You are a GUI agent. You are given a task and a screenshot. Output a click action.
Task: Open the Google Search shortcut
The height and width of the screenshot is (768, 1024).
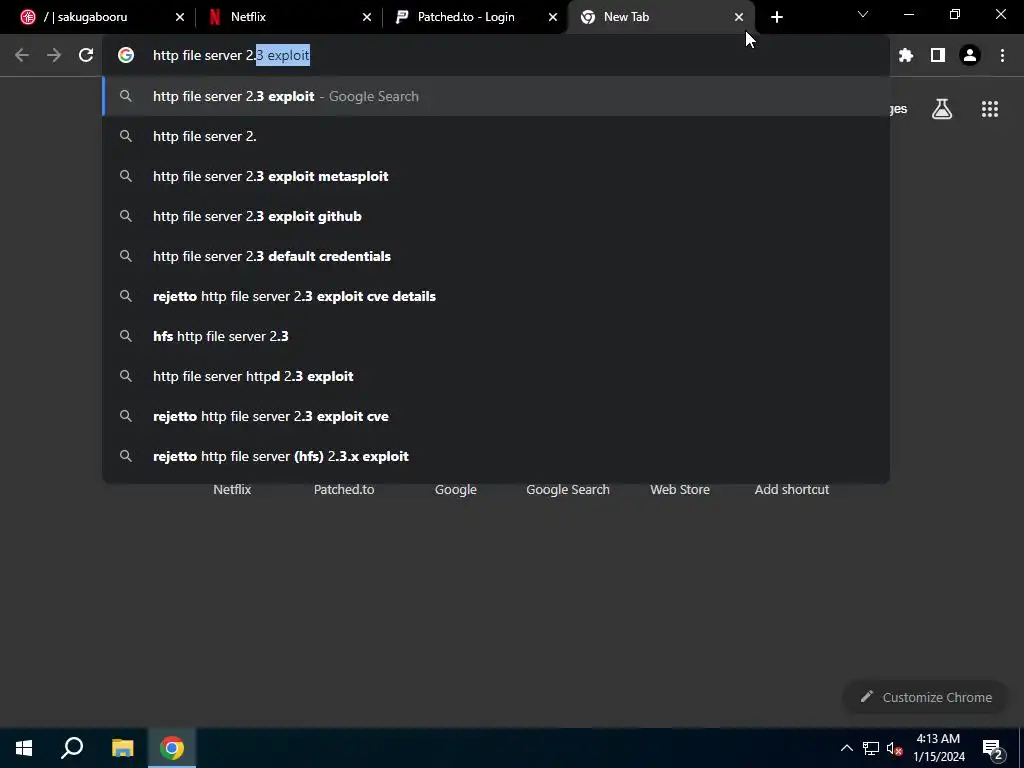tap(568, 490)
